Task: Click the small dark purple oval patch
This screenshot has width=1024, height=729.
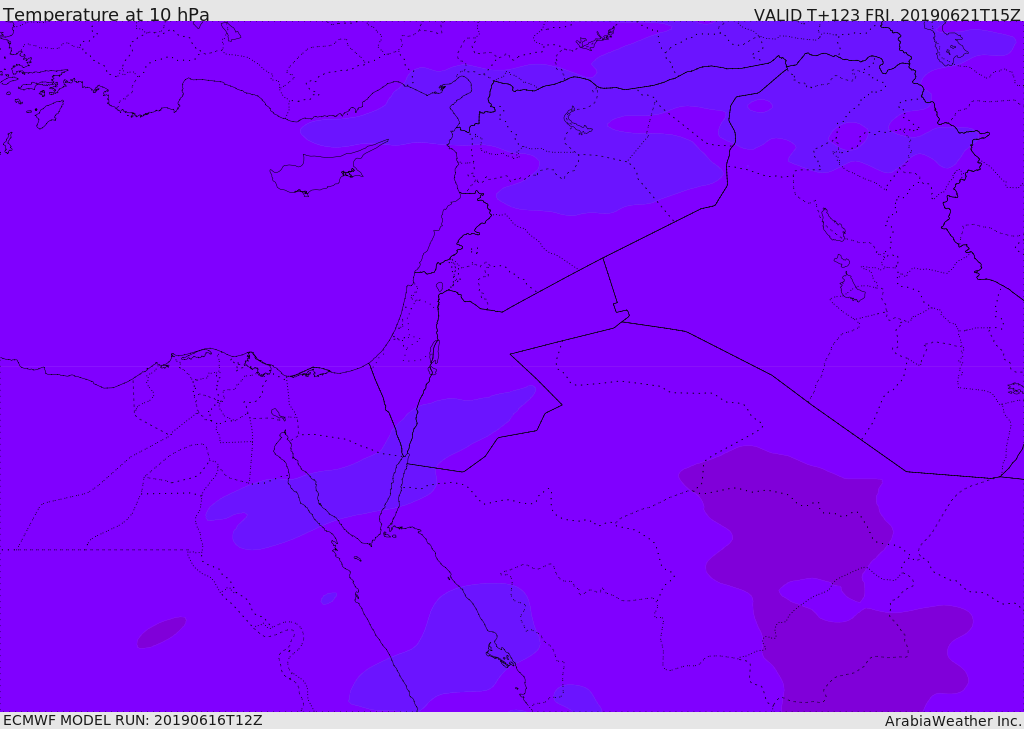Action: (161, 632)
